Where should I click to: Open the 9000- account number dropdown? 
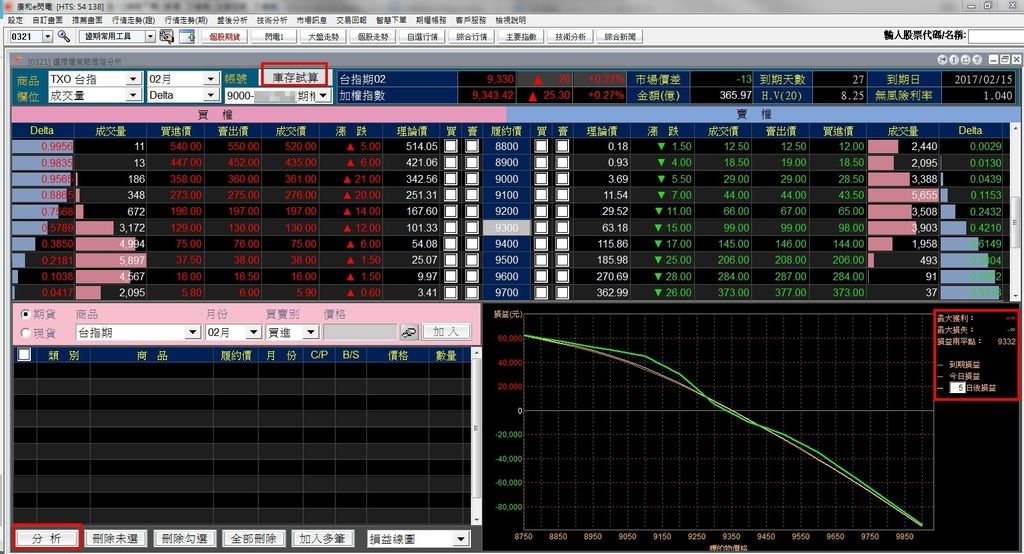(x=324, y=96)
